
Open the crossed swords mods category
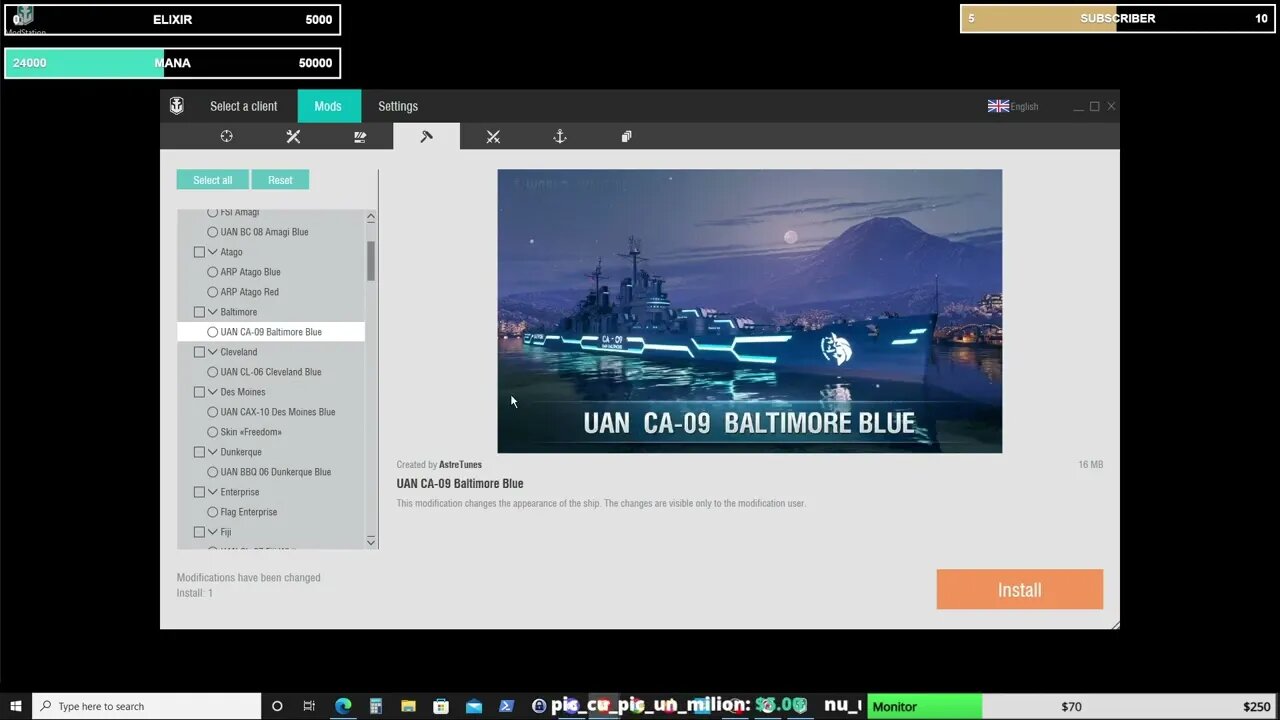click(493, 136)
